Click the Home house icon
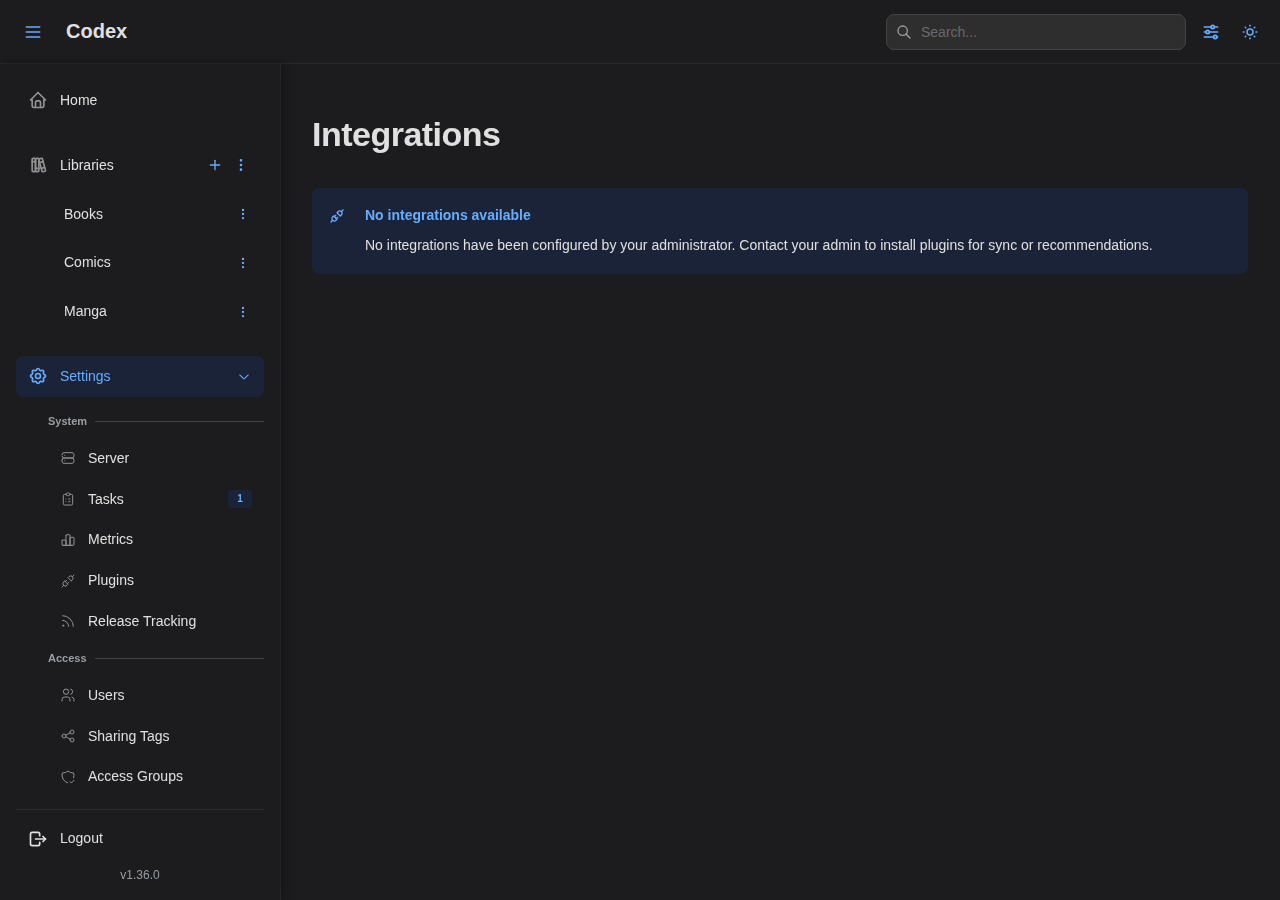The height and width of the screenshot is (900, 1280). (38, 100)
